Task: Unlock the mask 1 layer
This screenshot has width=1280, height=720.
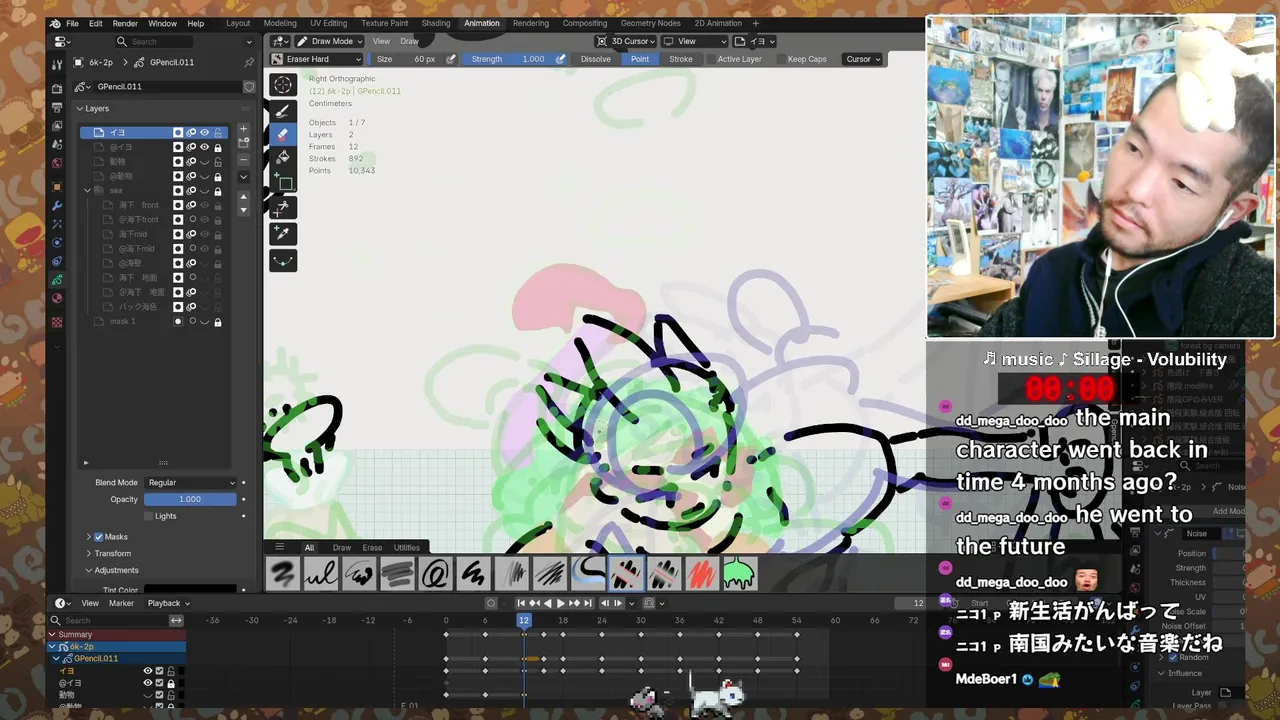Action: pyautogui.click(x=218, y=321)
